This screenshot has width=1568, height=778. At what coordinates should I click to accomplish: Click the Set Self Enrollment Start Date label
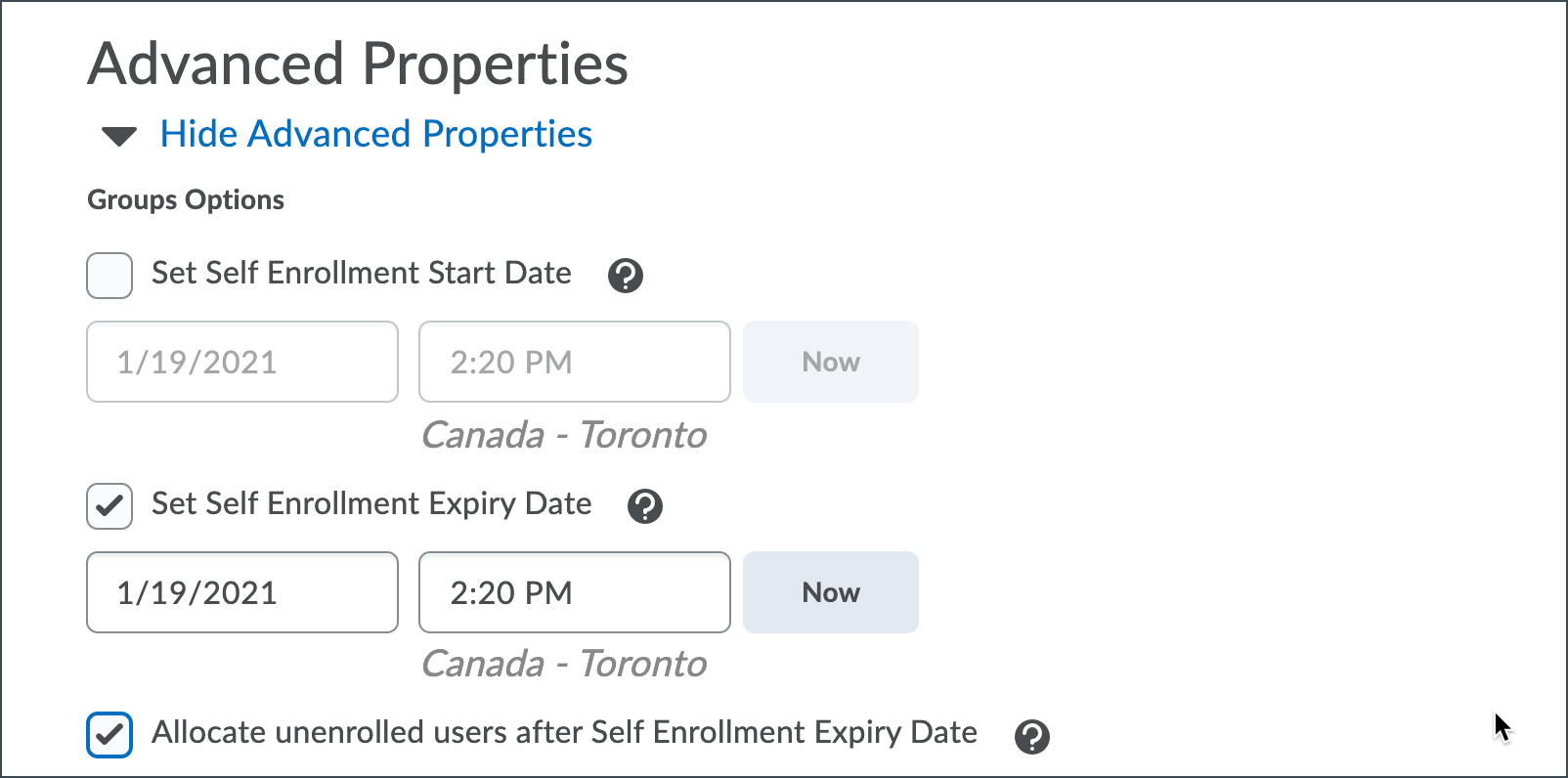pyautogui.click(x=362, y=273)
